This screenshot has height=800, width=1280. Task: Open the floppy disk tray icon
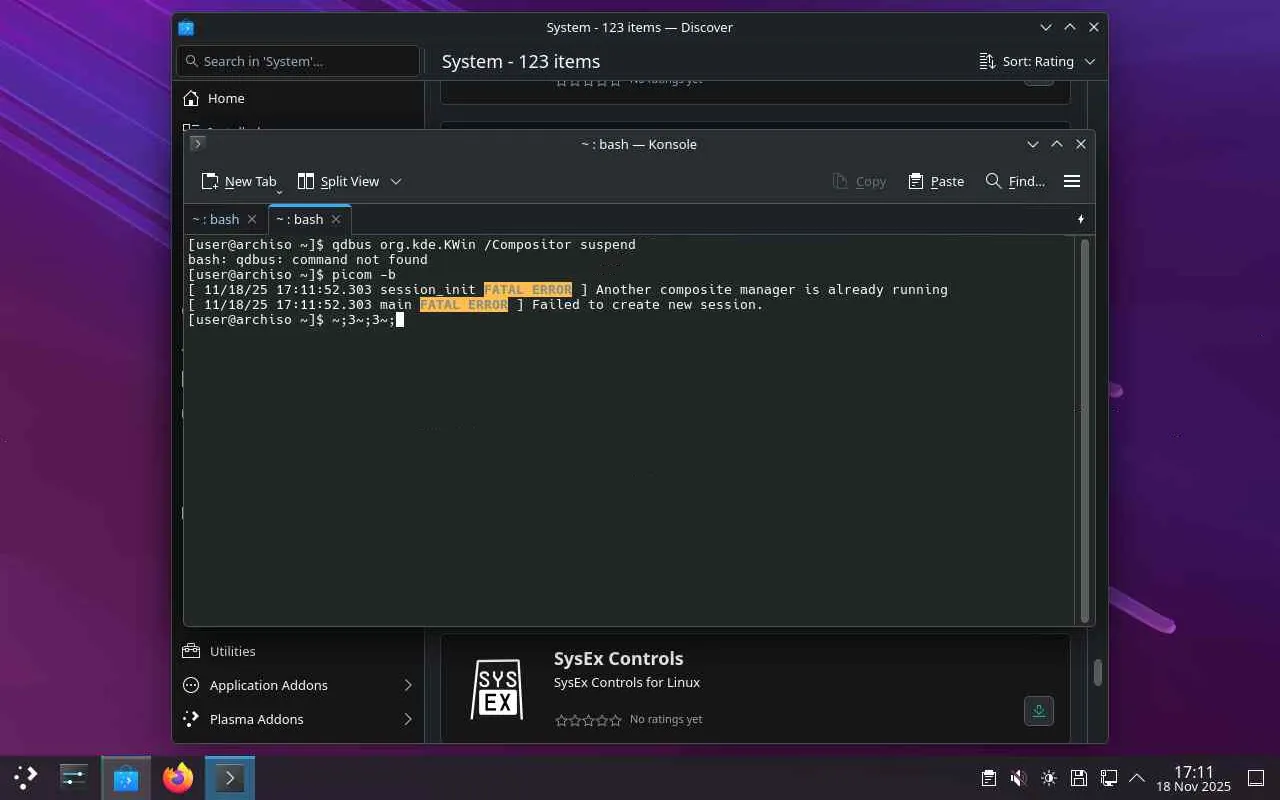1078,778
